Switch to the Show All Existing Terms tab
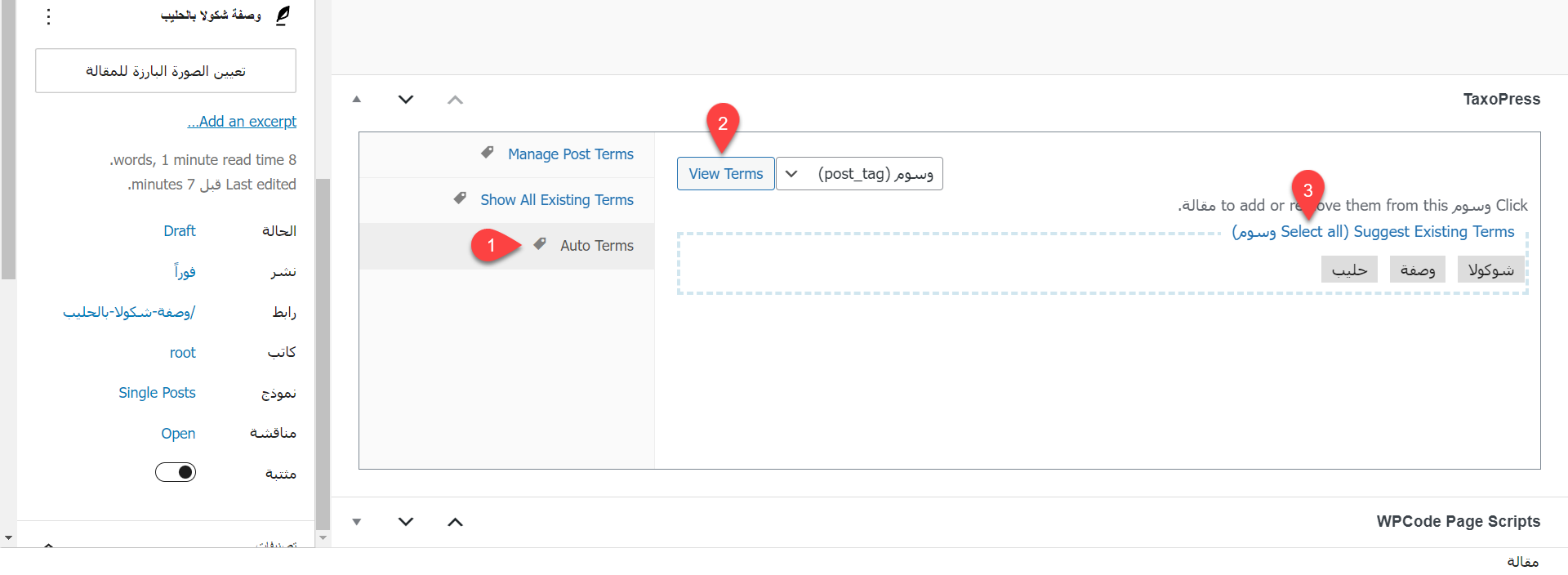This screenshot has width=1568, height=575. coord(556,200)
